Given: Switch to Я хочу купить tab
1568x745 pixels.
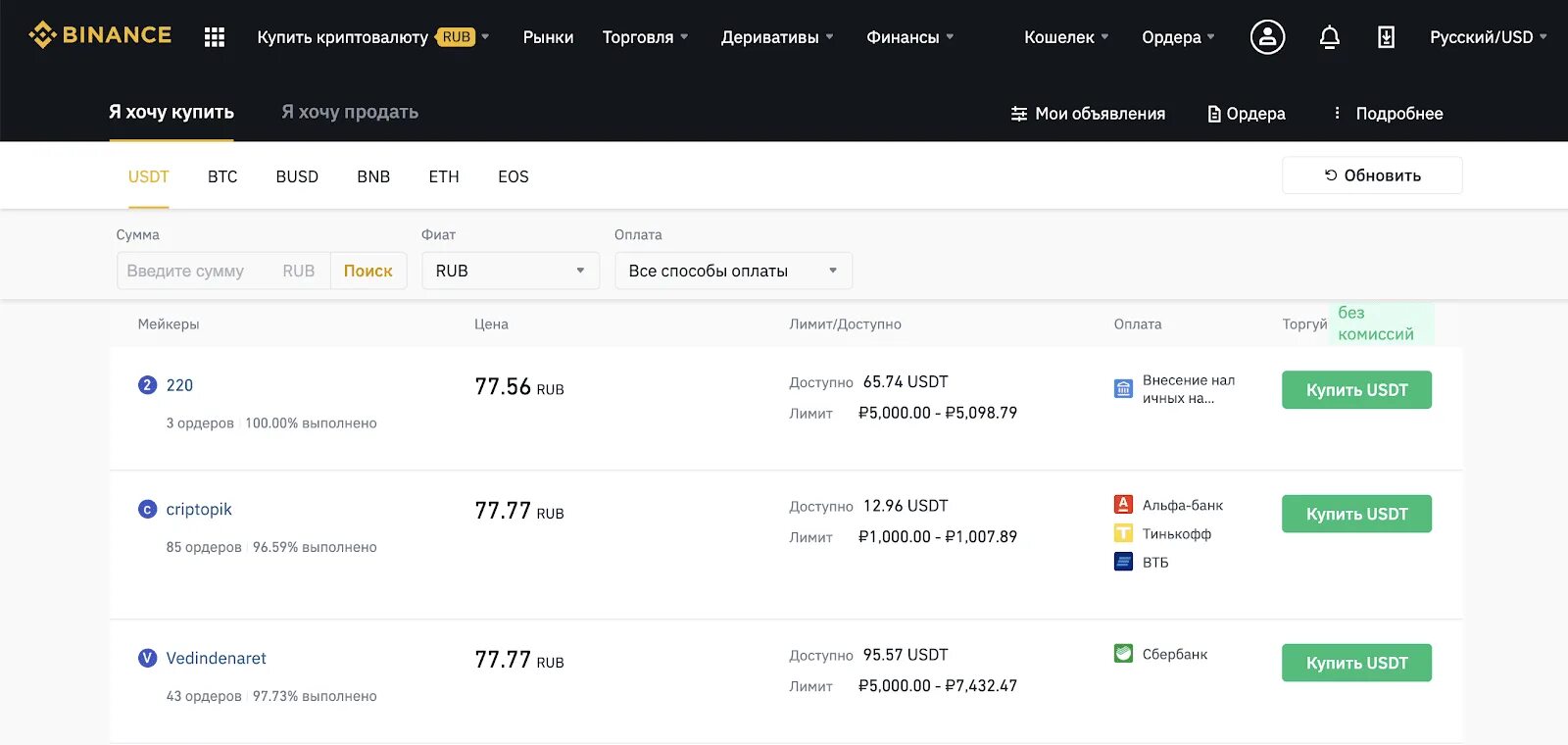Looking at the screenshot, I should (171, 112).
